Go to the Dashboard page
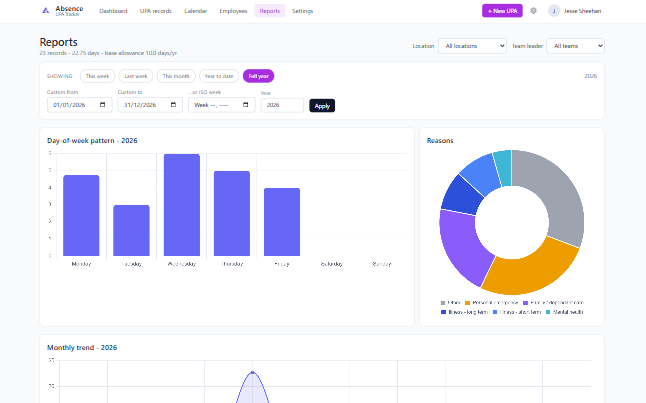646x403 pixels. click(x=113, y=11)
